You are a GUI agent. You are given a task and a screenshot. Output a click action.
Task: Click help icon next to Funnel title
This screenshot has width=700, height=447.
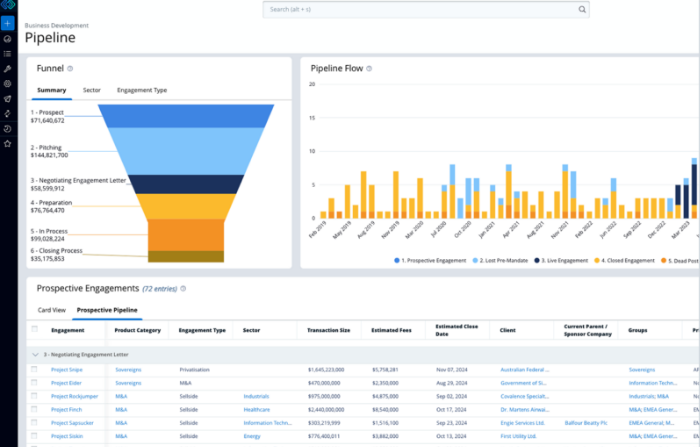(x=70, y=69)
